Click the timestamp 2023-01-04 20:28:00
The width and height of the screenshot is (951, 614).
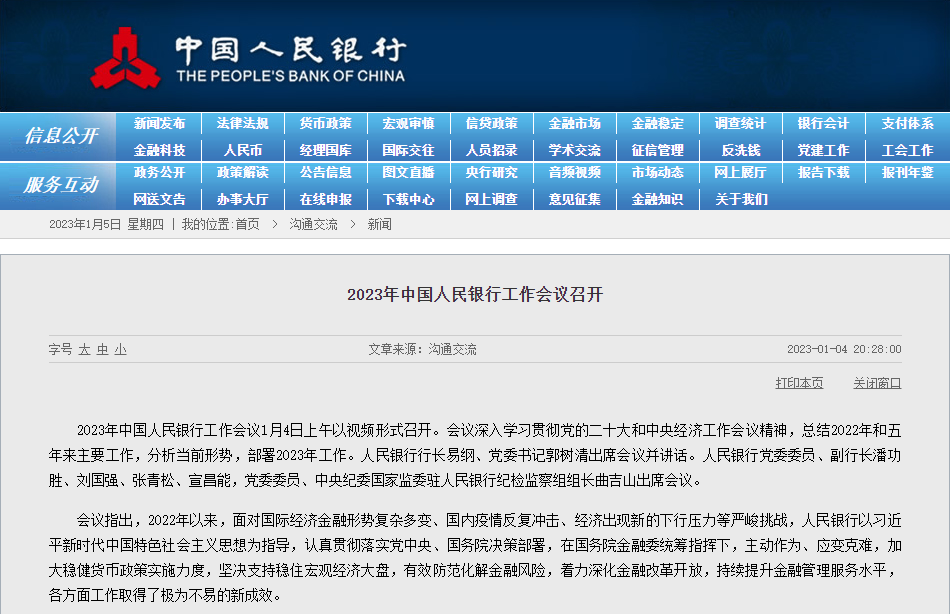tap(844, 349)
